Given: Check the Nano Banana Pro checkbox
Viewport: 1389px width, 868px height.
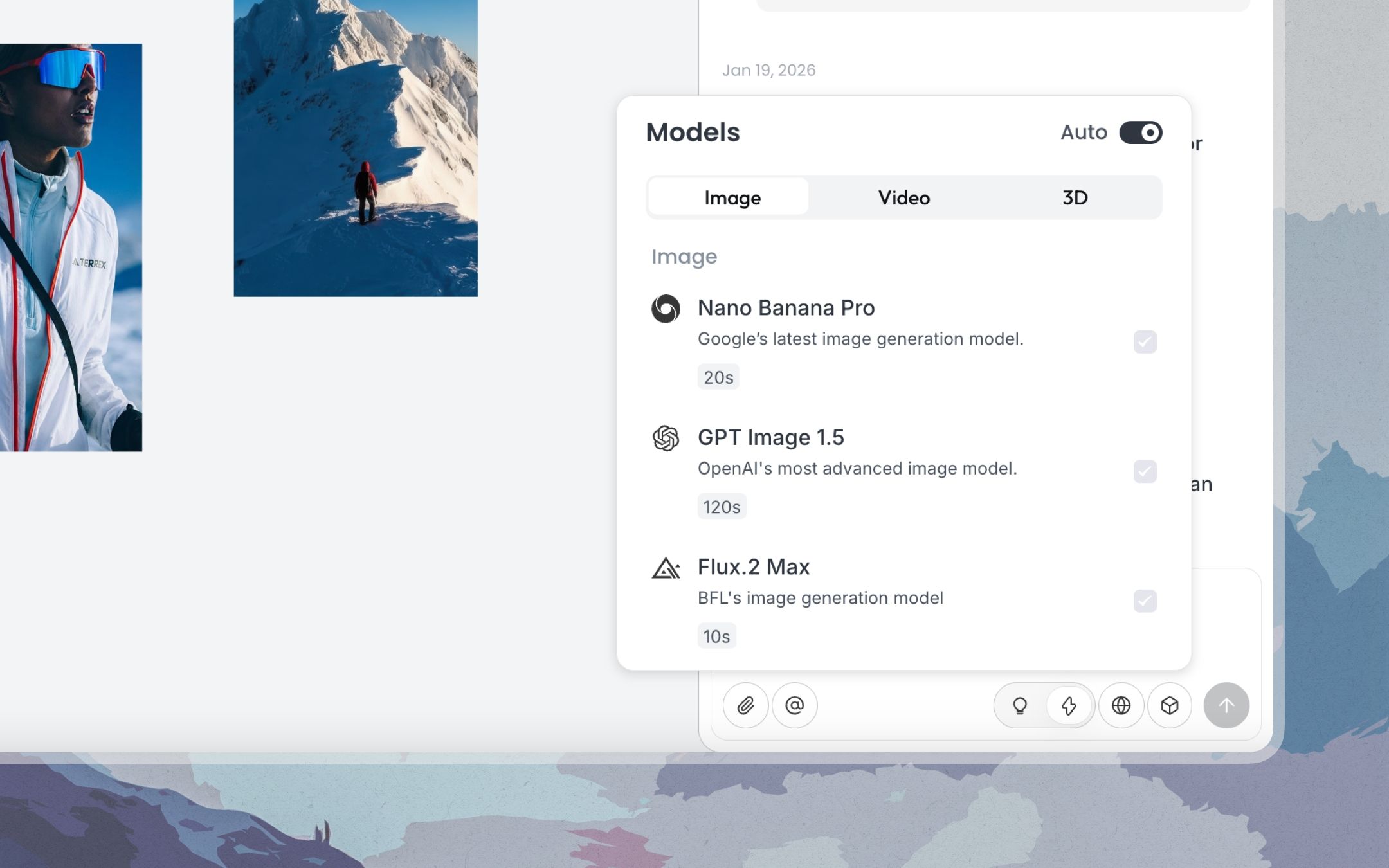Looking at the screenshot, I should point(1145,342).
